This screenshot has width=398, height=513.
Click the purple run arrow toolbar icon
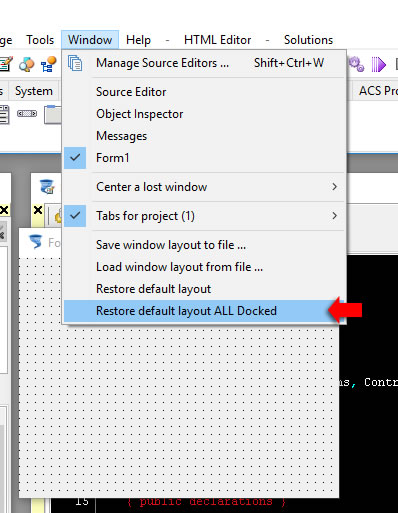378,64
